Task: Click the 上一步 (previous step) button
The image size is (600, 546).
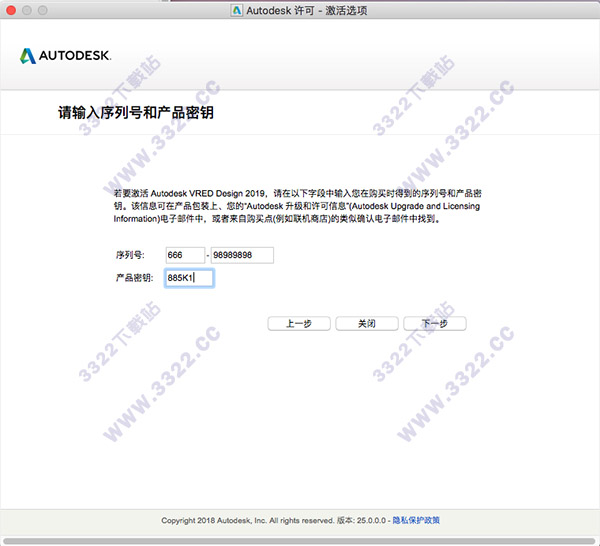Action: click(299, 324)
